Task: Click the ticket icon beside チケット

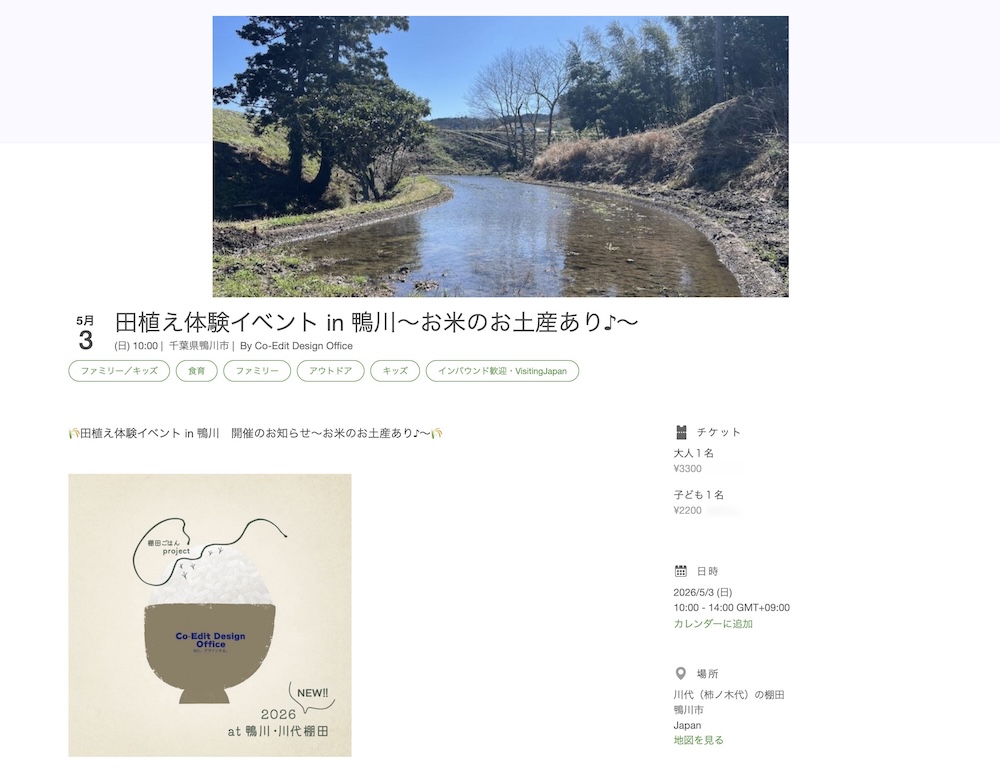Action: tap(680, 432)
